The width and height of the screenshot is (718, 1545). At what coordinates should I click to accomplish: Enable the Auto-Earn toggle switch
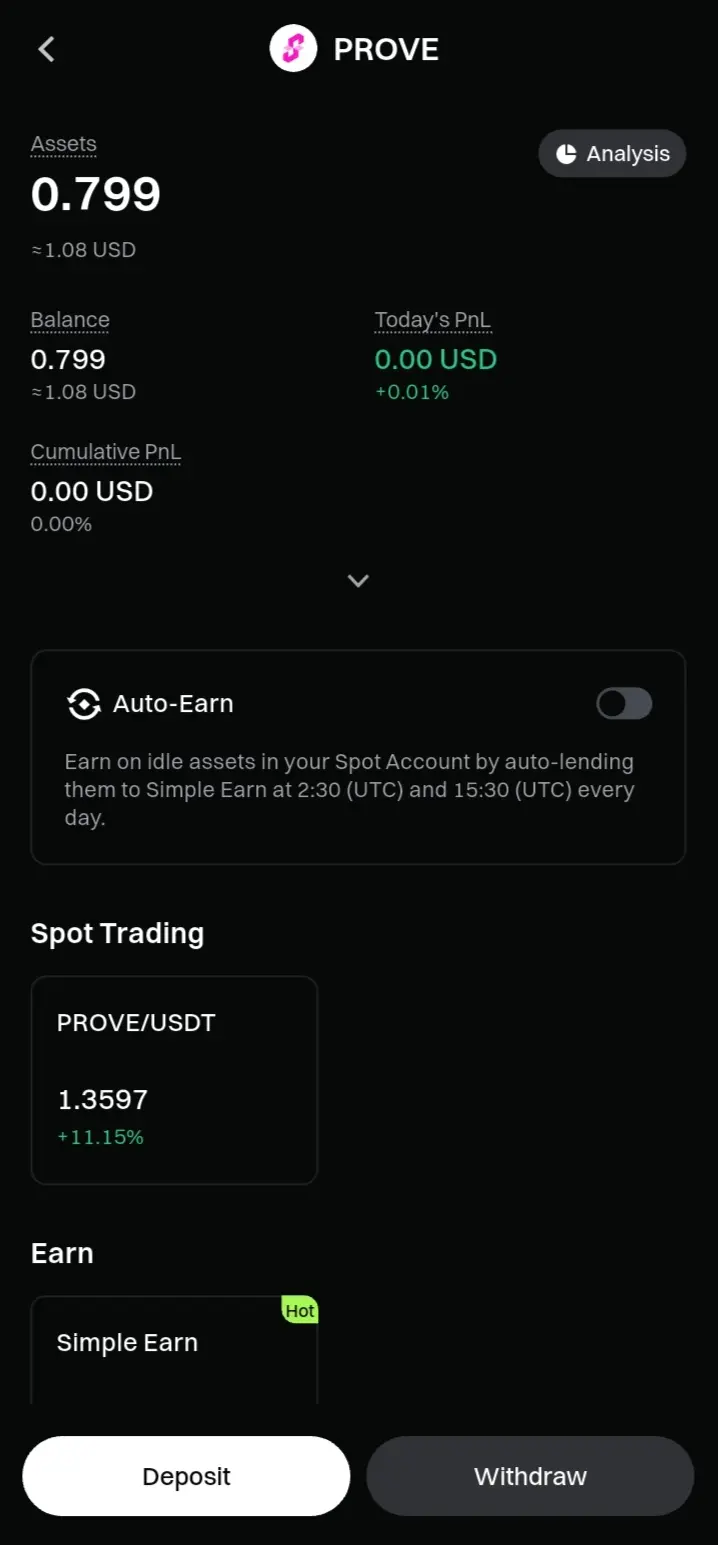point(624,704)
